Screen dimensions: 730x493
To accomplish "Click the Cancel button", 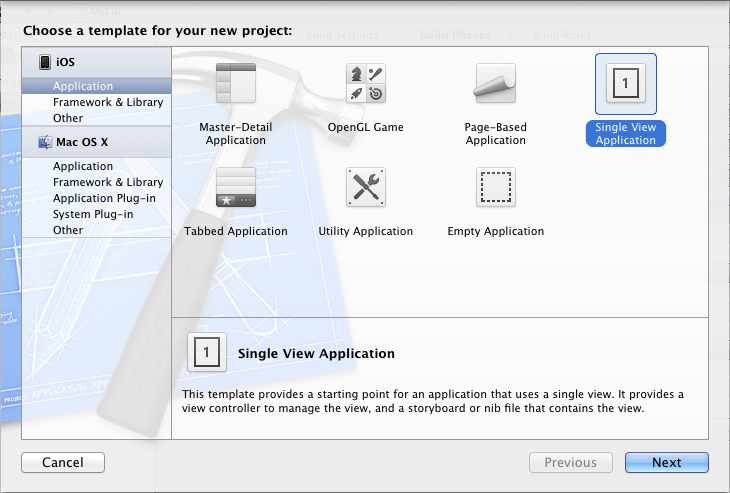I will (x=63, y=462).
